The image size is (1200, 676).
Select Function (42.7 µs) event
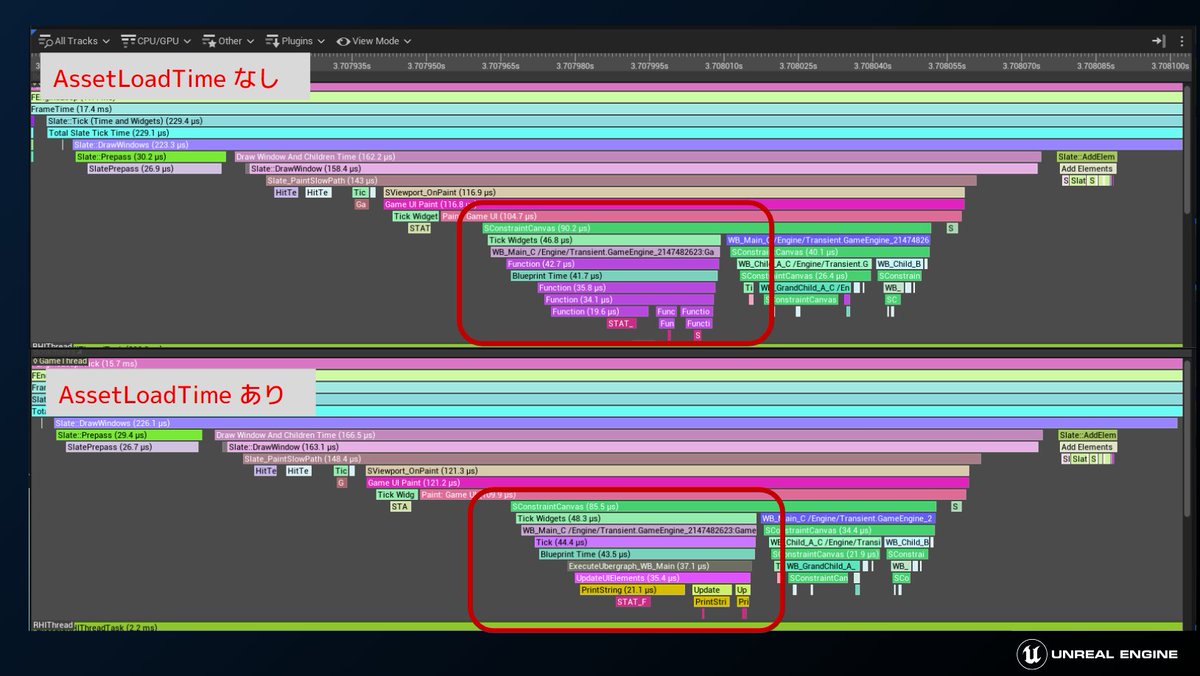point(612,264)
